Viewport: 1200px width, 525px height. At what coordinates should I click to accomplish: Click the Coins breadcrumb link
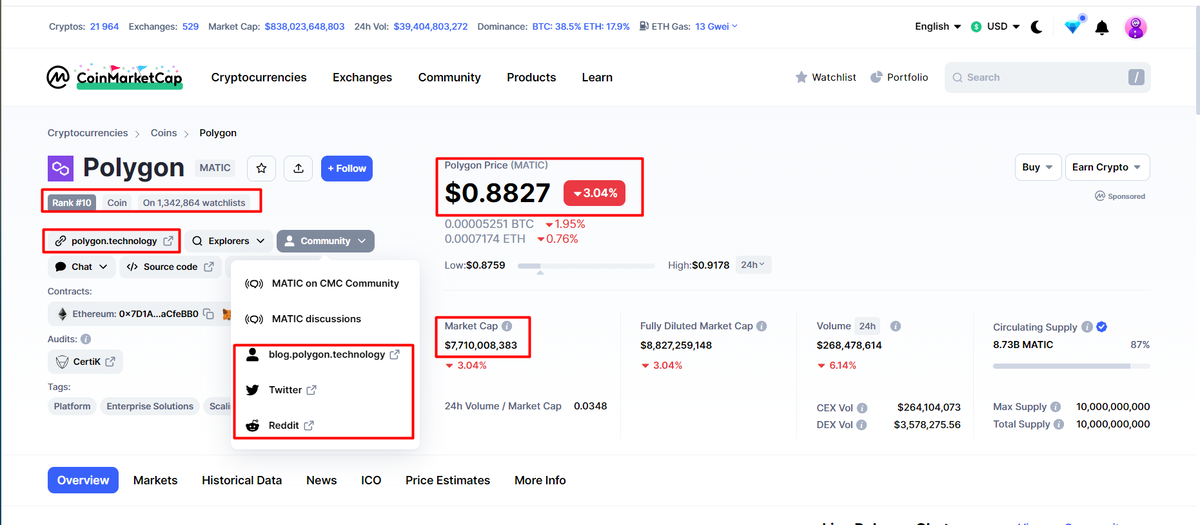click(164, 133)
